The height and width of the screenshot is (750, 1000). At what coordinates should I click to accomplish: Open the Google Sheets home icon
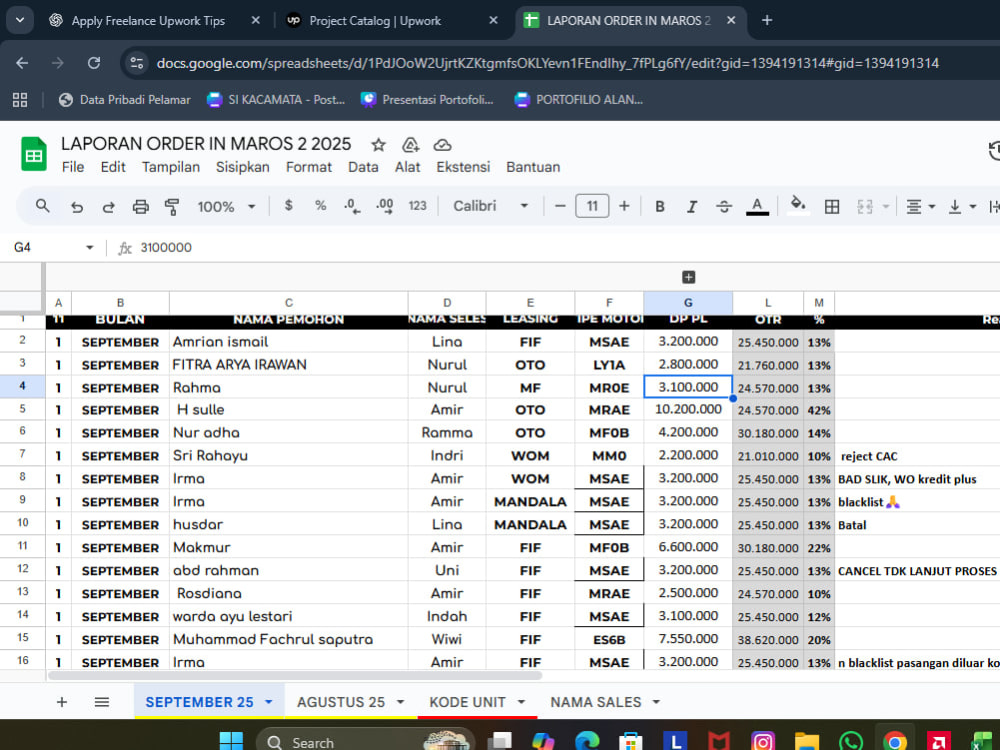click(33, 154)
